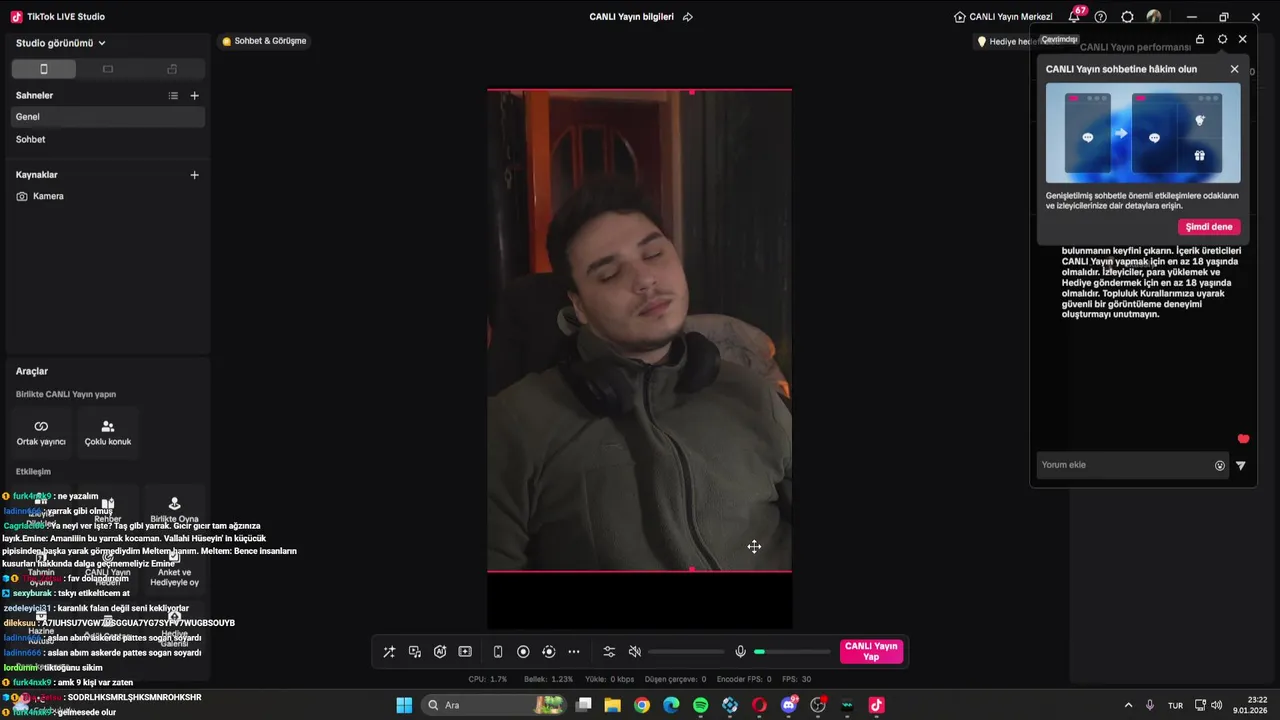This screenshot has width=1280, height=720.
Task: Click the Hediye hedefi lightbulb chip
Action: (x=1005, y=42)
